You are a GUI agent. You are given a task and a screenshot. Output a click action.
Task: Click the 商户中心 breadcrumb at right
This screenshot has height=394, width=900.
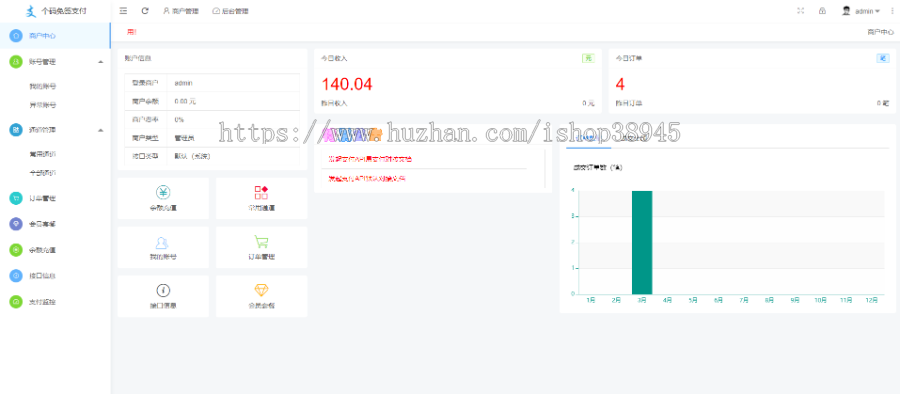(x=880, y=32)
